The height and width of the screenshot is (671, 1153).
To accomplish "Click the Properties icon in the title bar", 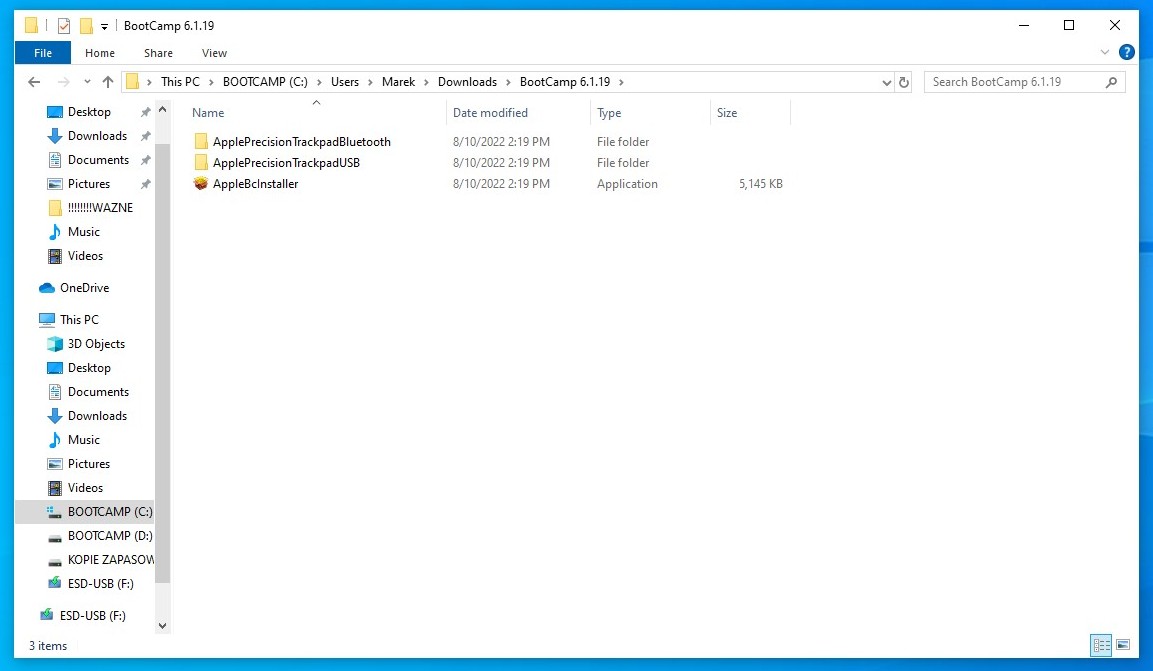I will 64,26.
